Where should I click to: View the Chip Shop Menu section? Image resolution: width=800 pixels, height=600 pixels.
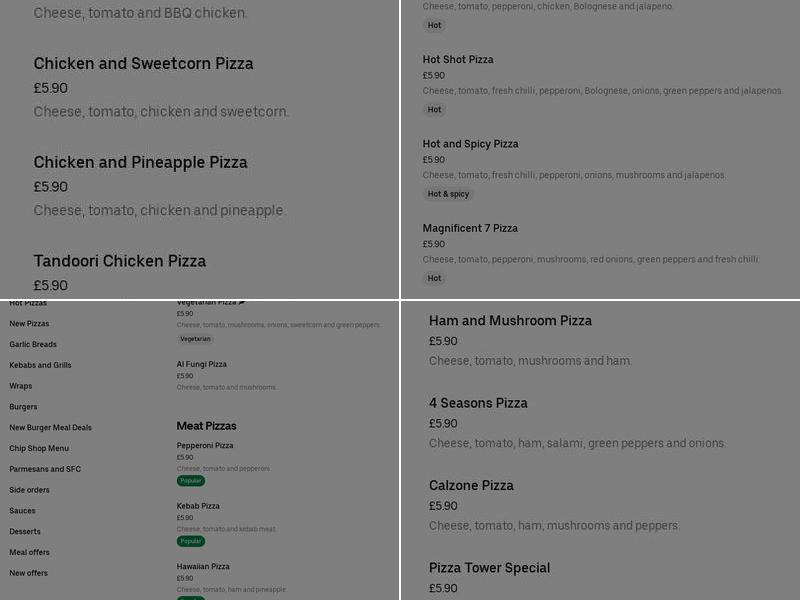[38, 448]
